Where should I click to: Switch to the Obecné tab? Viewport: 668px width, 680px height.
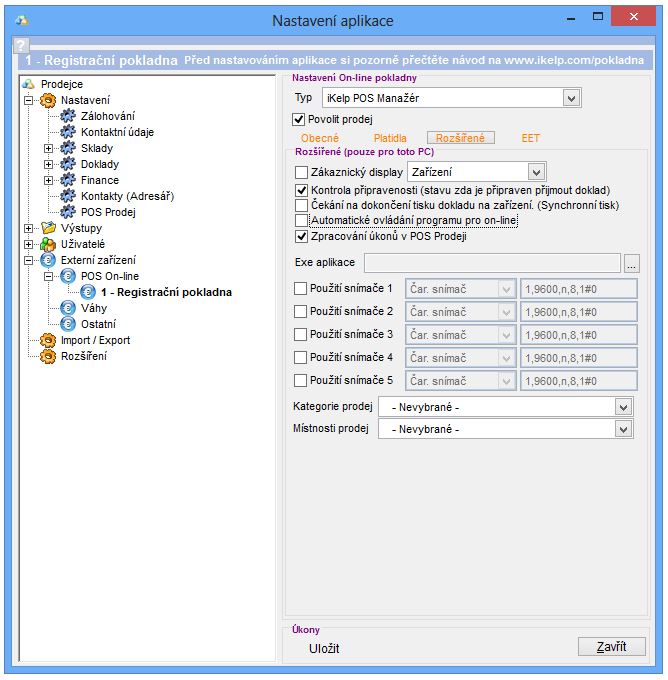tap(320, 138)
